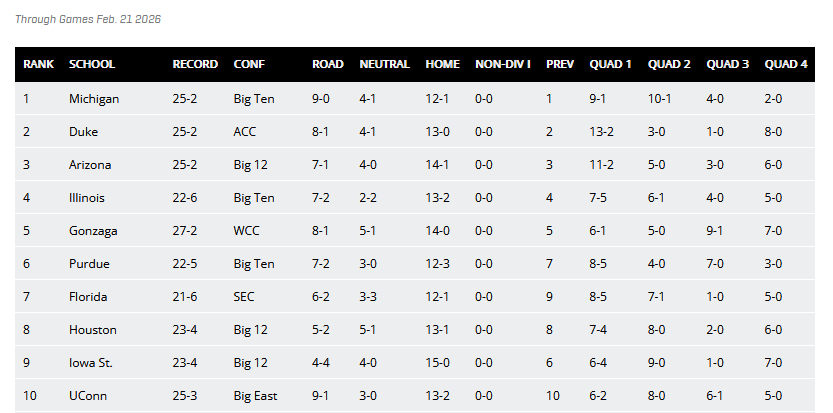Sort by NEUTRAL column header
This screenshot has width=833, height=413.
384,64
